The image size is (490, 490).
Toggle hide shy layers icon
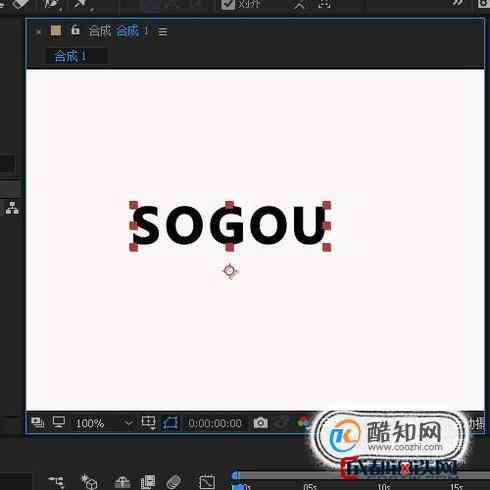(122, 482)
